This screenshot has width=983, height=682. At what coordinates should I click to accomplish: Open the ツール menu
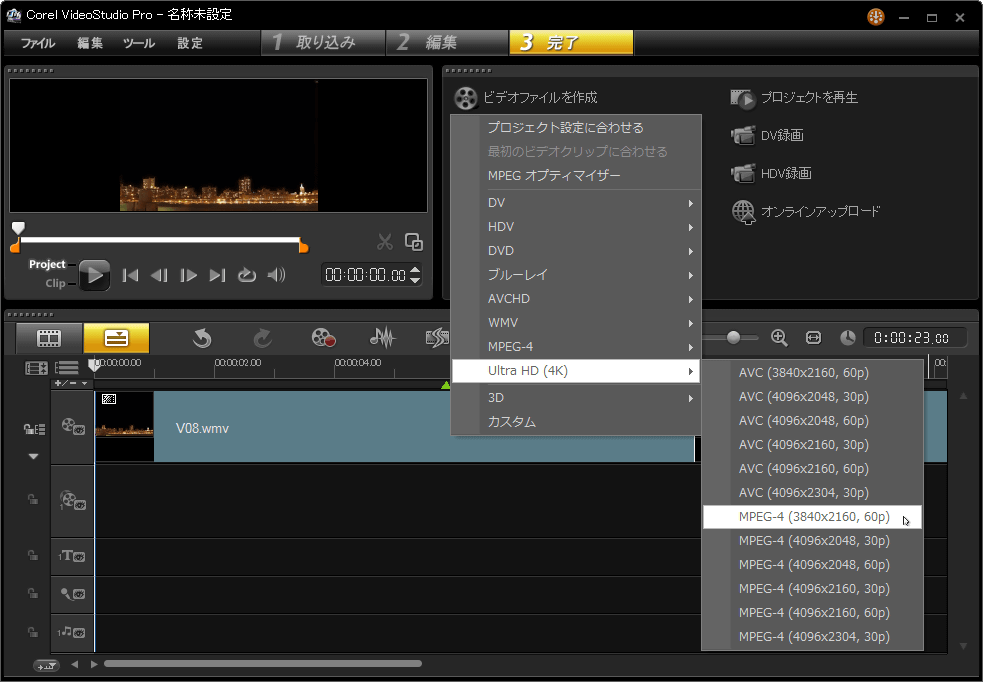[x=139, y=43]
